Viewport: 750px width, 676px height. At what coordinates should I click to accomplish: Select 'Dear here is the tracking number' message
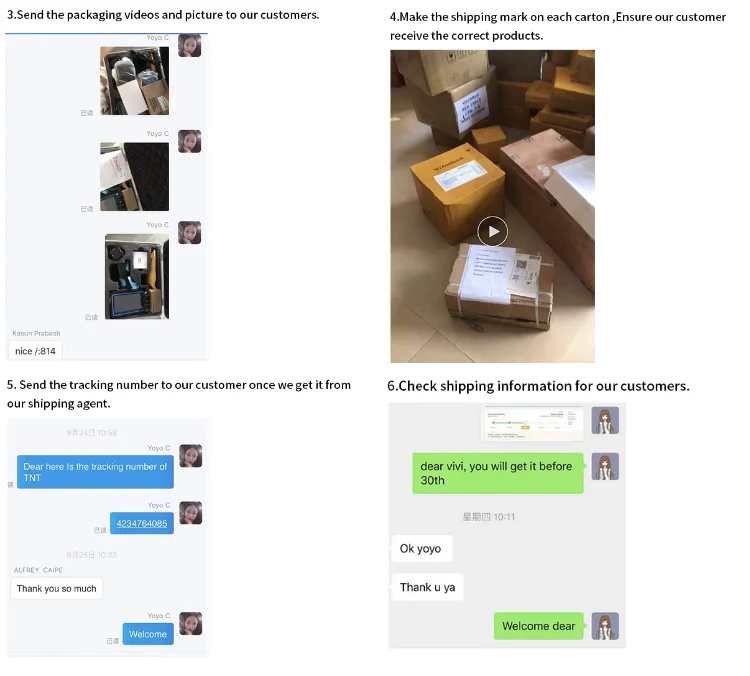tap(95, 472)
